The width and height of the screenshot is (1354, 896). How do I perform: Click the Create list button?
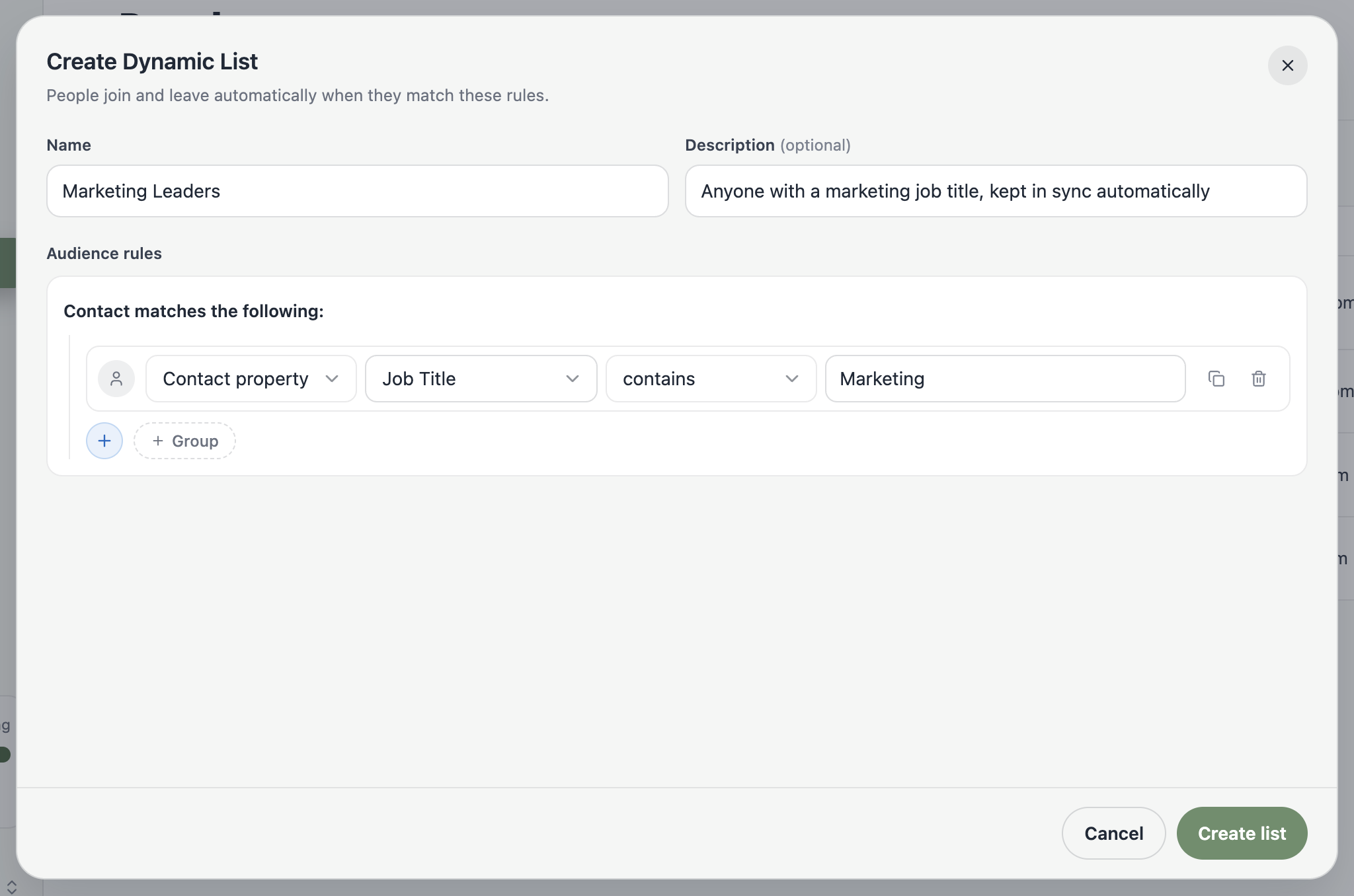[1242, 833]
